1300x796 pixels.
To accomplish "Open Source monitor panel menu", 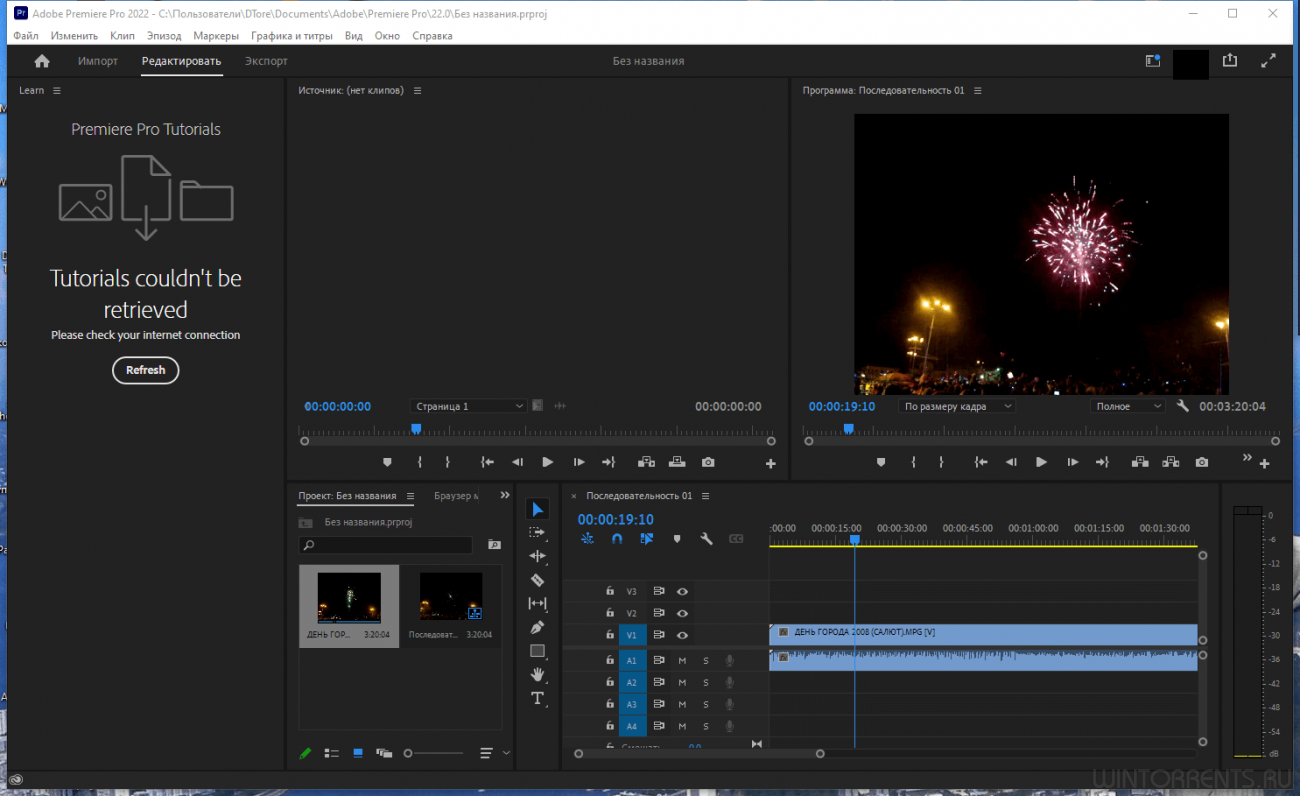I will [x=417, y=90].
